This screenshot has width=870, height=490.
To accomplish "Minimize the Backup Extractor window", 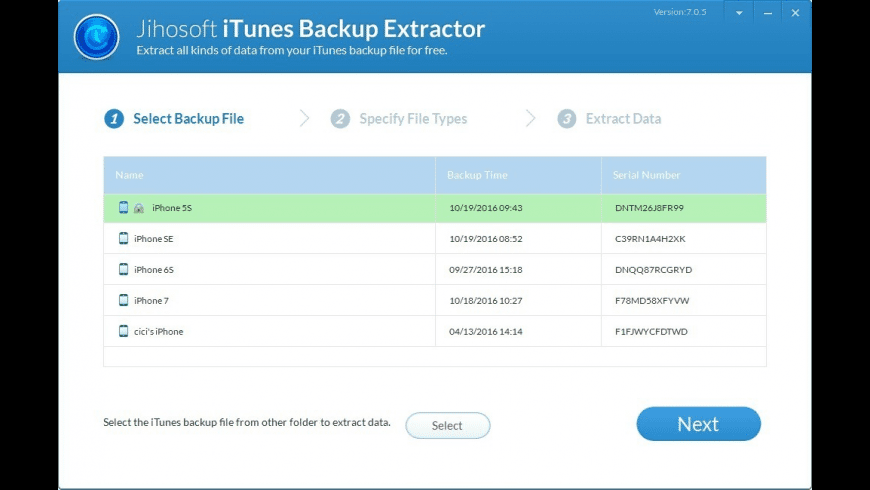I will coord(767,14).
